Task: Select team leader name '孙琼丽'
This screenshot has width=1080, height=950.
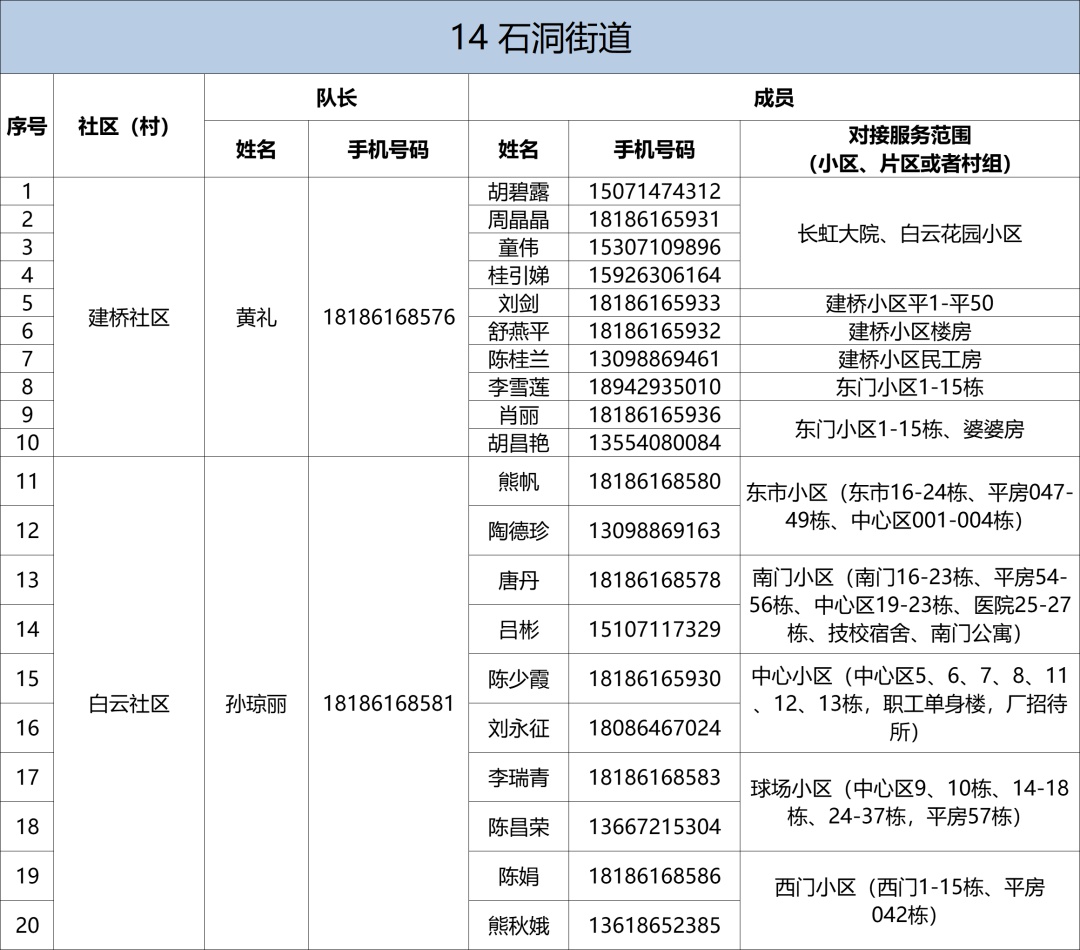Action: (256, 703)
